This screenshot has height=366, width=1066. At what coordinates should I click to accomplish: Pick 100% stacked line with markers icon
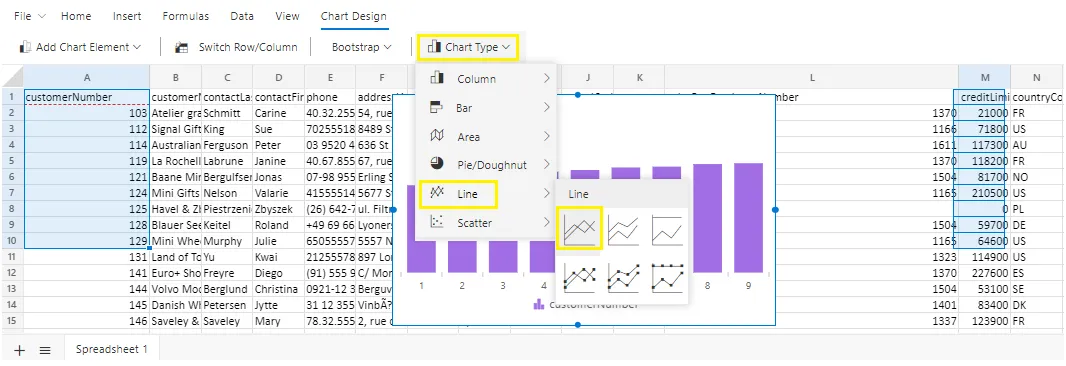coord(667,278)
